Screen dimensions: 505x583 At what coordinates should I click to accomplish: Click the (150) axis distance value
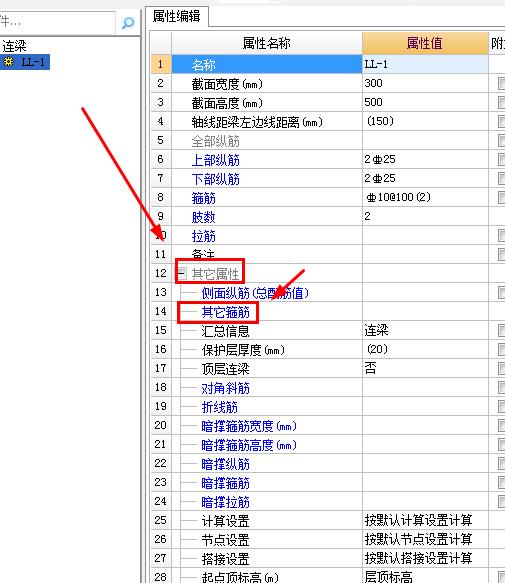click(x=380, y=121)
